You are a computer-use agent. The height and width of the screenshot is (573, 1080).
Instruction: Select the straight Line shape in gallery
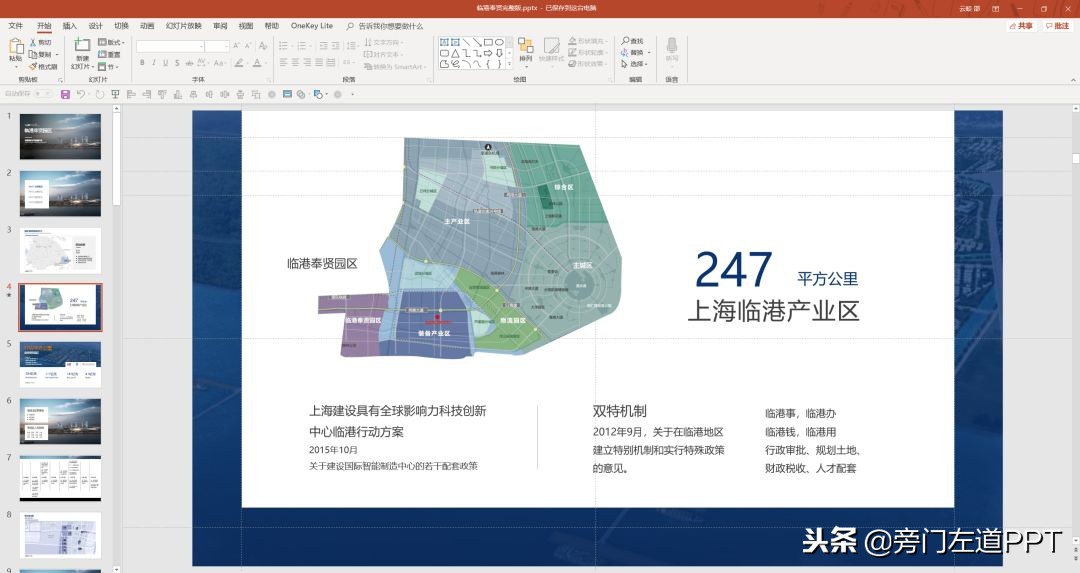[466, 42]
